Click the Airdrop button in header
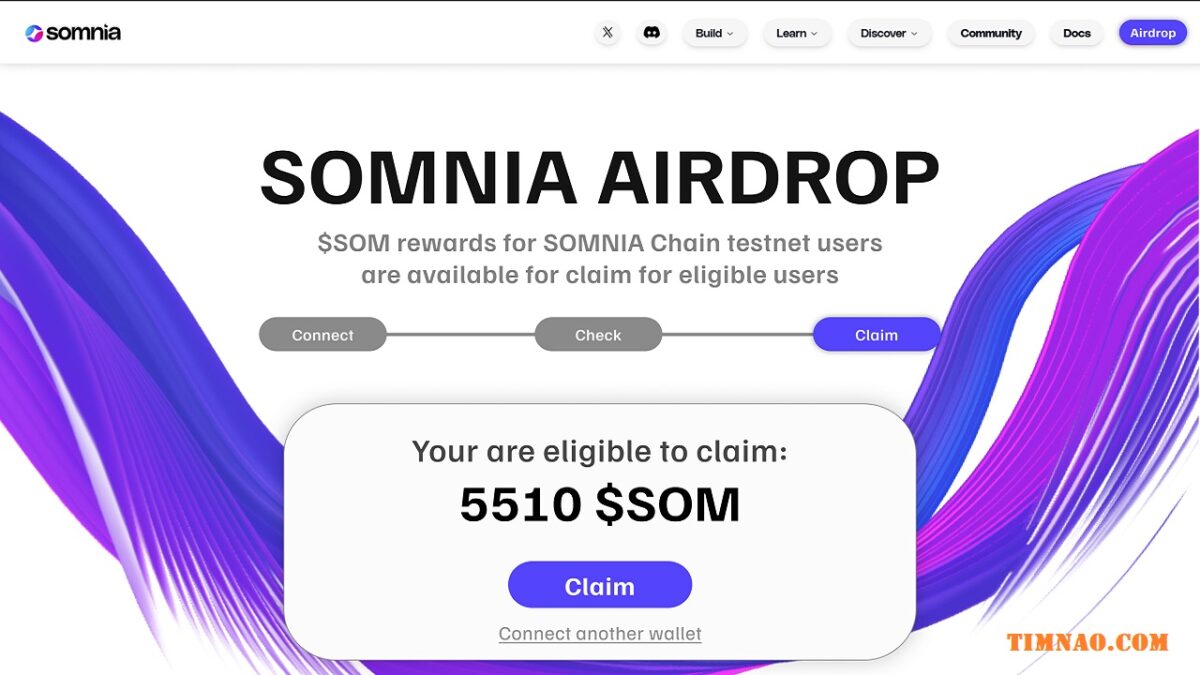This screenshot has height=675, width=1200. pos(1153,33)
